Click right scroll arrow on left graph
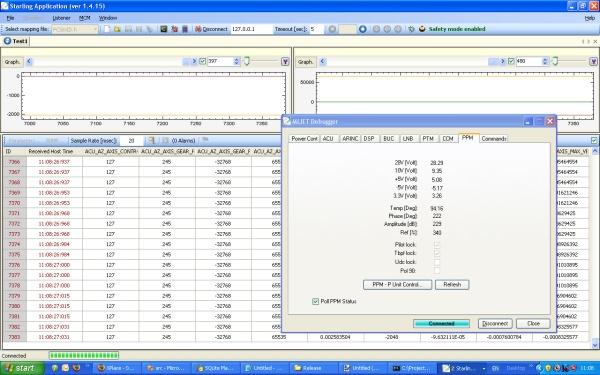Image resolution: width=600 pixels, height=375 pixels. point(194,61)
